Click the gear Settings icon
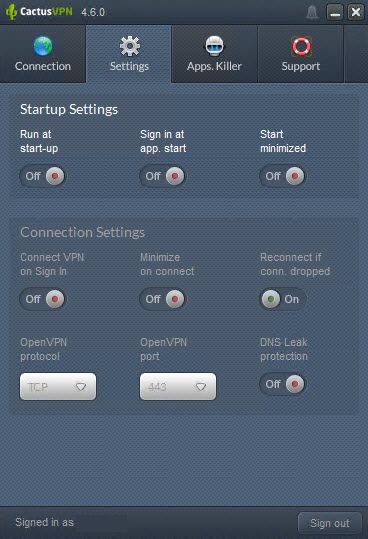The image size is (368, 539). click(x=130, y=46)
